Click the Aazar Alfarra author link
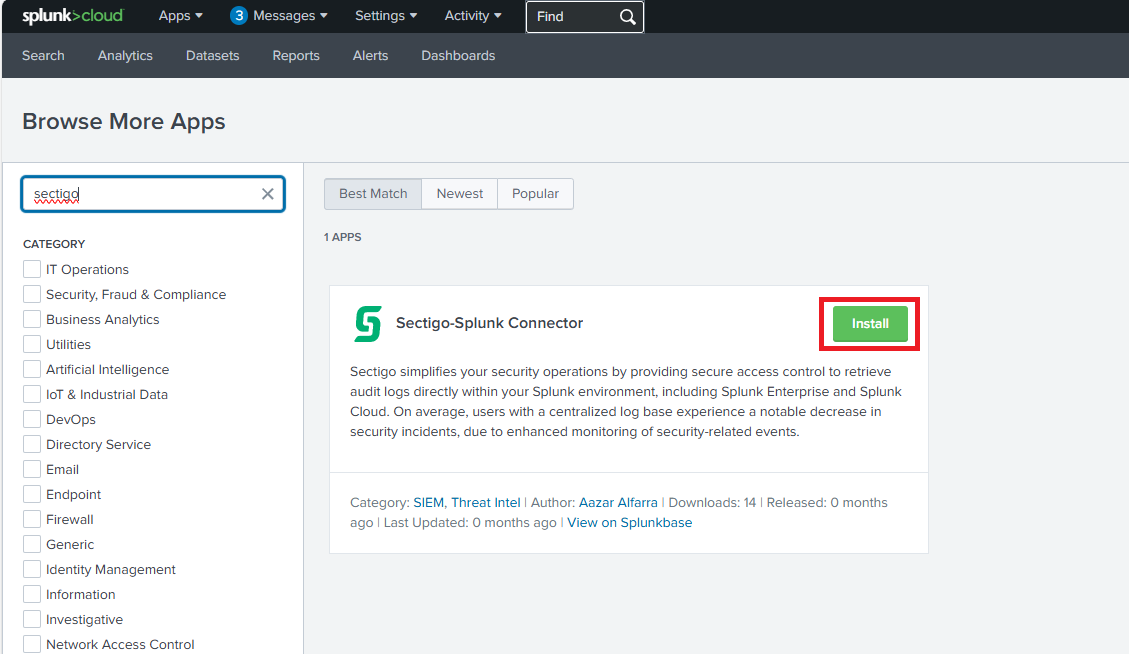Viewport: 1129px width, 654px height. coord(618,502)
